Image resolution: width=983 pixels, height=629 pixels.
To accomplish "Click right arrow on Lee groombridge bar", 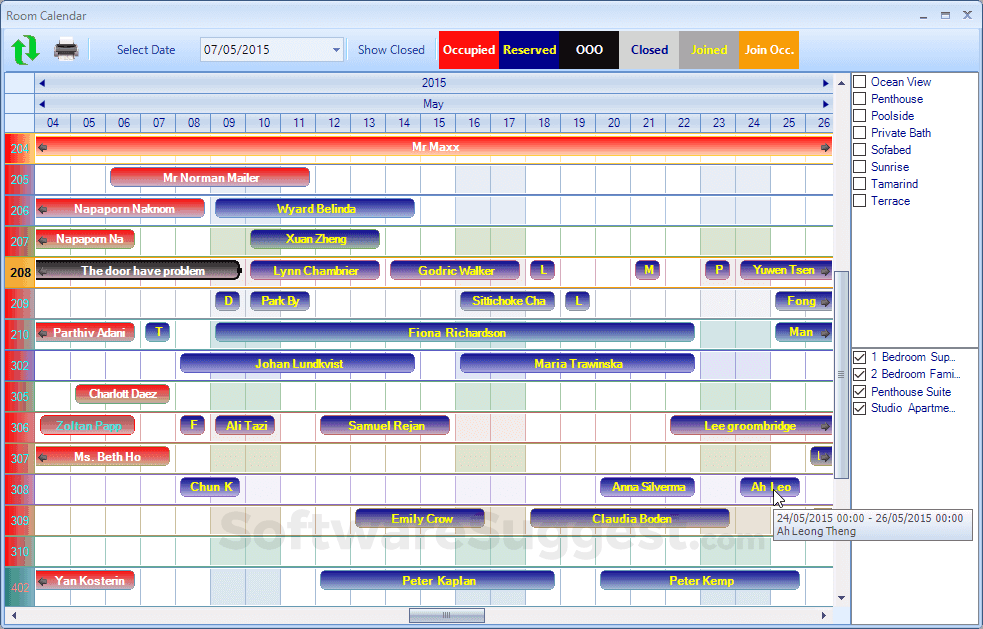I will pyautogui.click(x=825, y=426).
